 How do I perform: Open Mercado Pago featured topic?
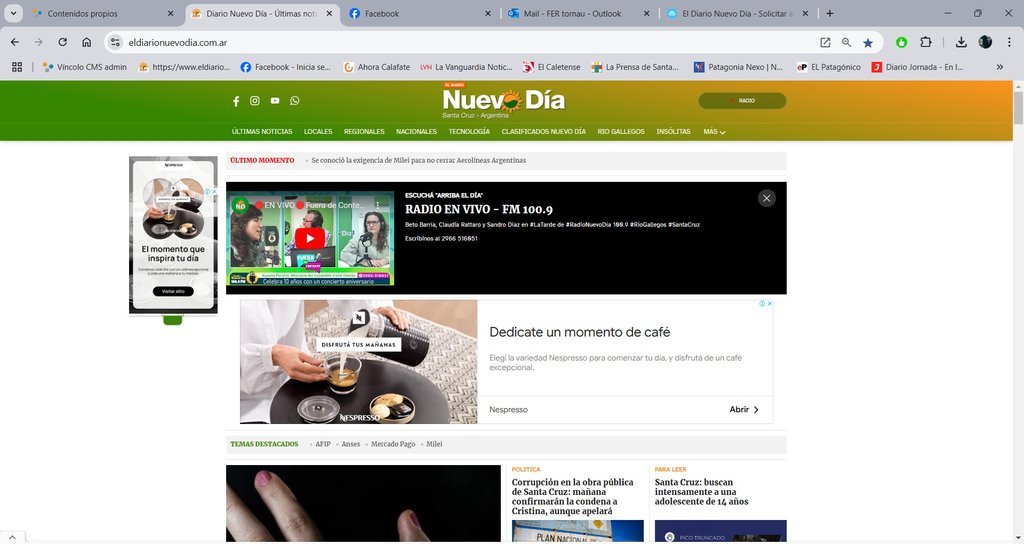point(393,444)
